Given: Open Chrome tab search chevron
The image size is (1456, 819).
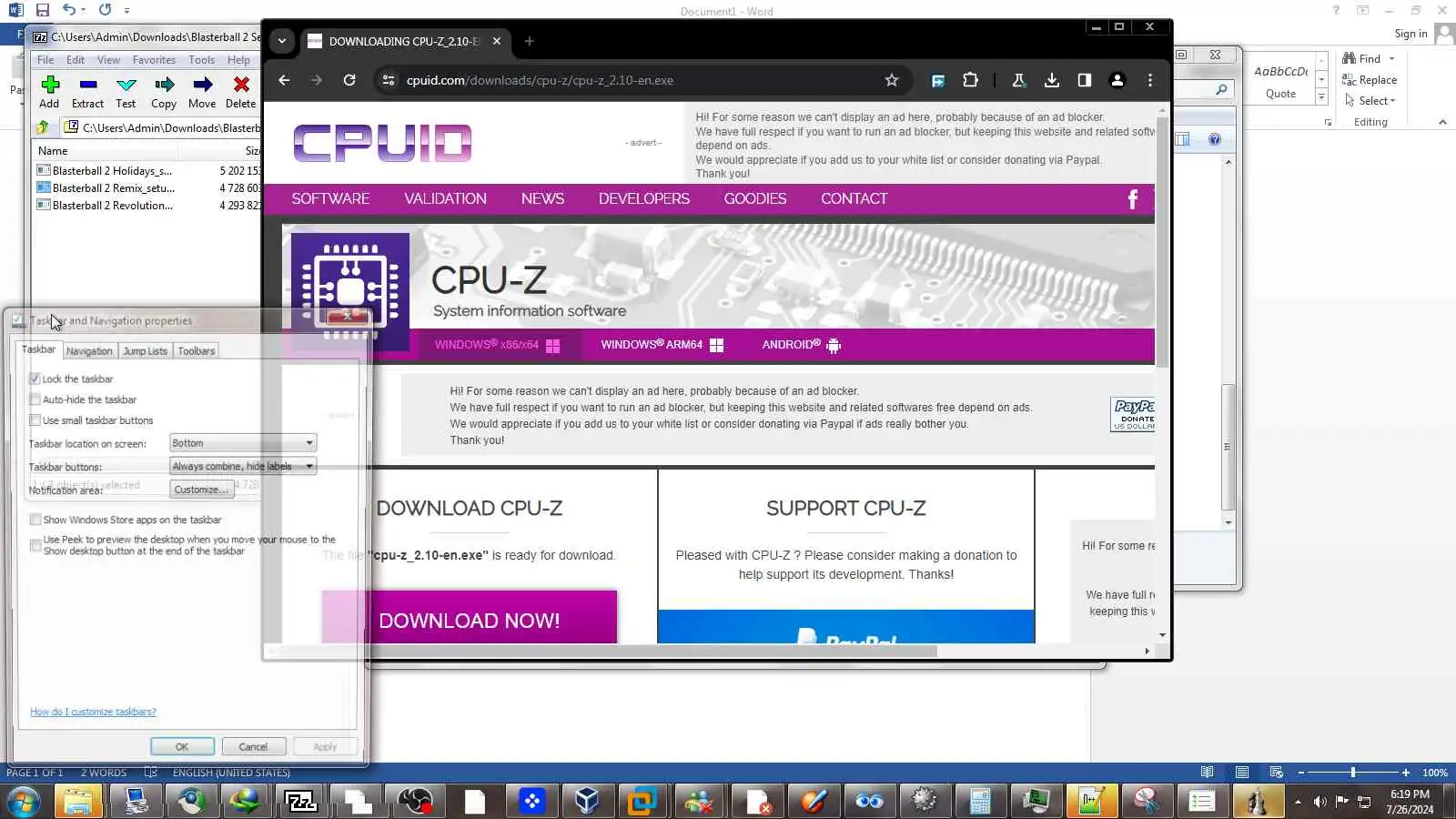Looking at the screenshot, I should click(282, 41).
